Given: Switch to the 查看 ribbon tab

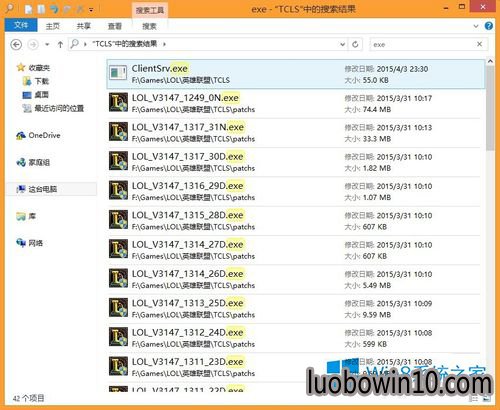Looking at the screenshot, I should click(x=115, y=26).
